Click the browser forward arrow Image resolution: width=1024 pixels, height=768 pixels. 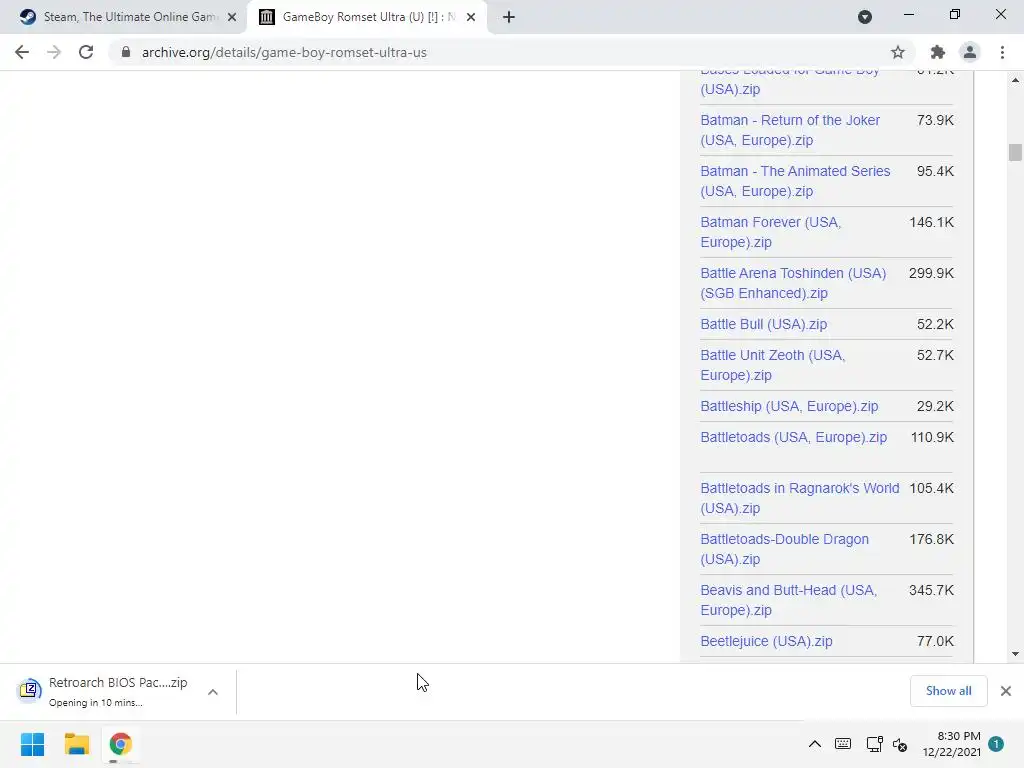(54, 52)
